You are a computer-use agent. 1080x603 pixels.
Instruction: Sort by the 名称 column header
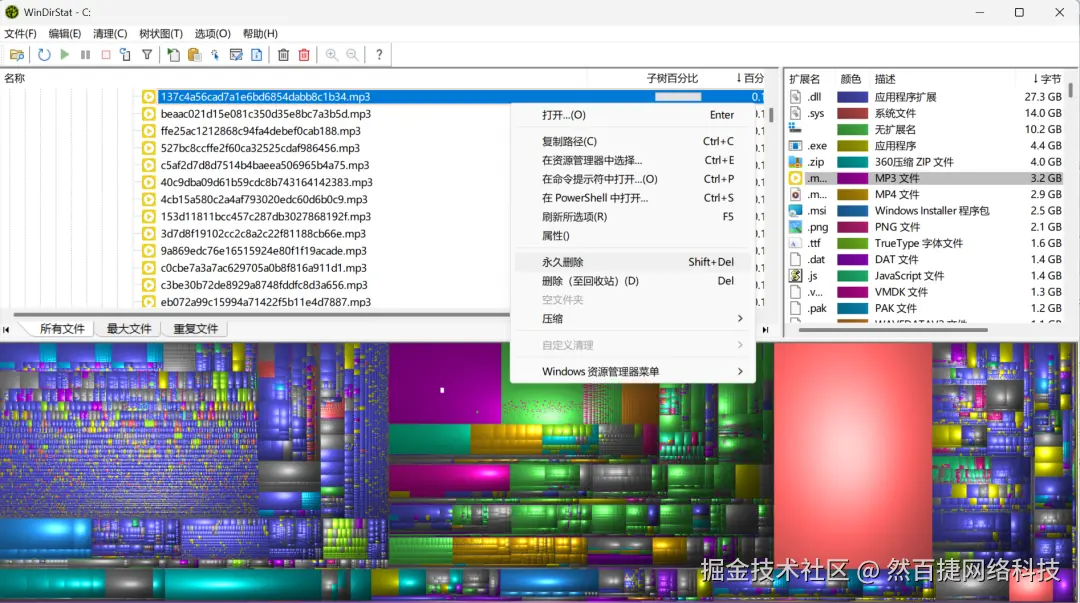click(x=14, y=78)
